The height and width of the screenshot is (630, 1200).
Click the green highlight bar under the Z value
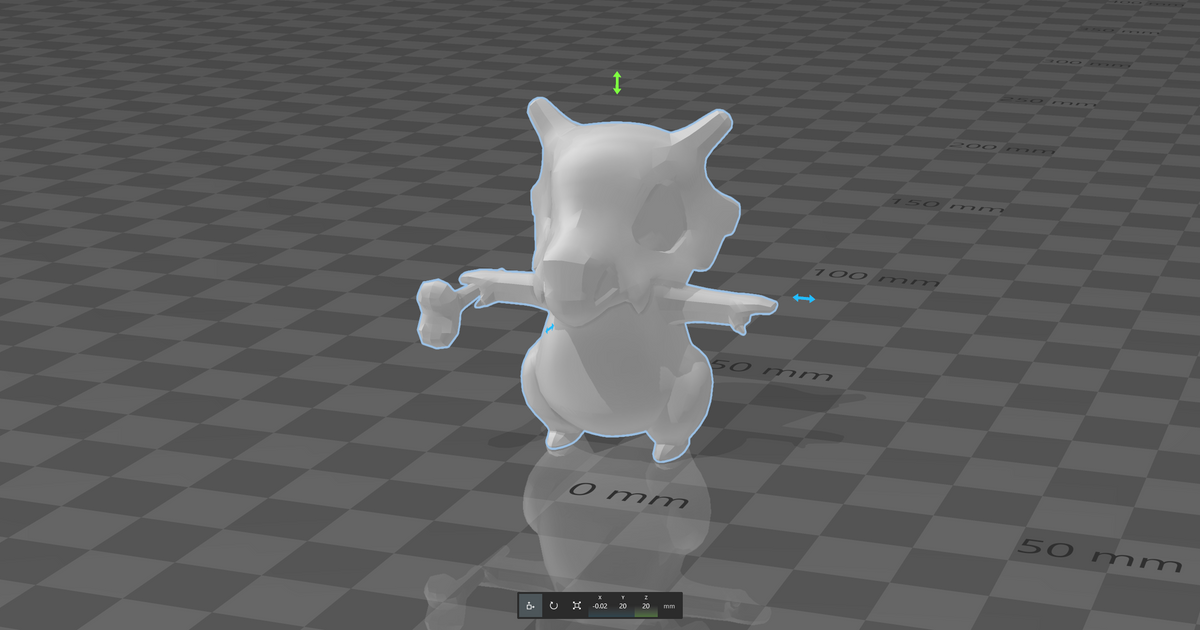[646, 614]
